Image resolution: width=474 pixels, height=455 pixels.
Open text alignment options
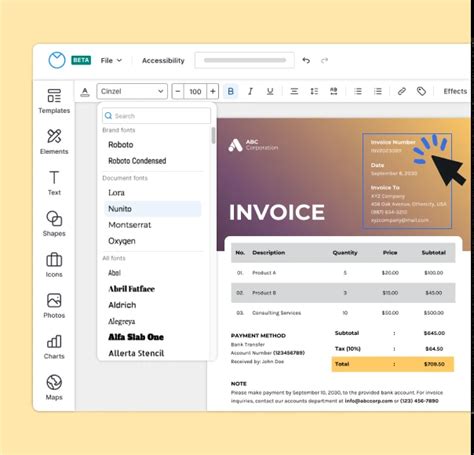pyautogui.click(x=294, y=91)
